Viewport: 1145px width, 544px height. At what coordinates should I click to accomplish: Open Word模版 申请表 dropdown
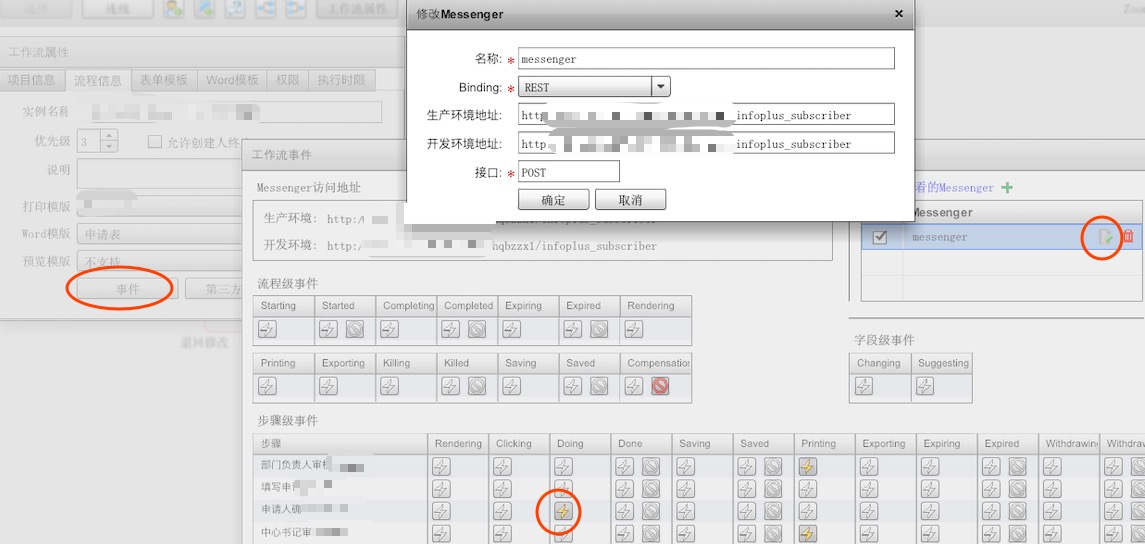[x=161, y=234]
